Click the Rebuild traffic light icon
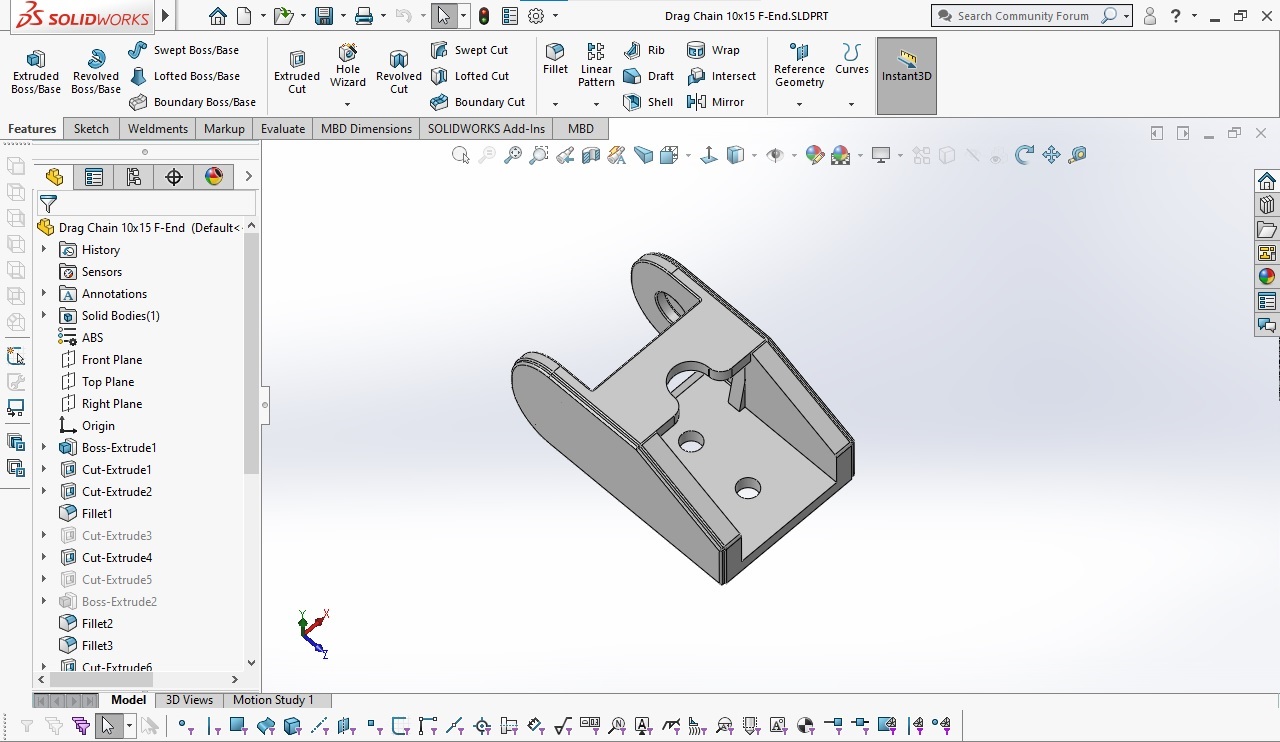Viewport: 1280px width, 742px height. 484,16
